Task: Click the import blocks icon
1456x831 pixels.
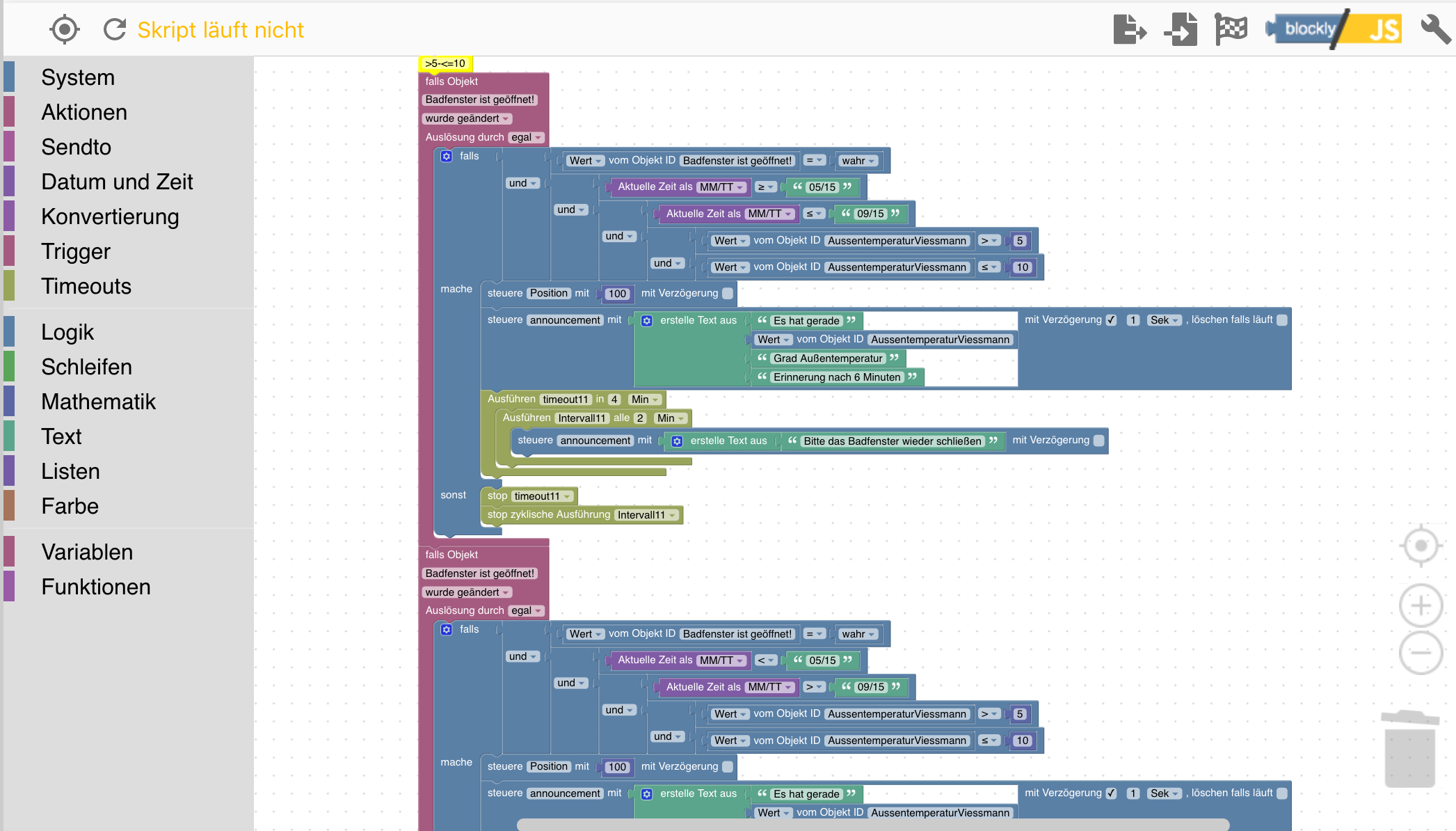Action: click(x=1181, y=29)
